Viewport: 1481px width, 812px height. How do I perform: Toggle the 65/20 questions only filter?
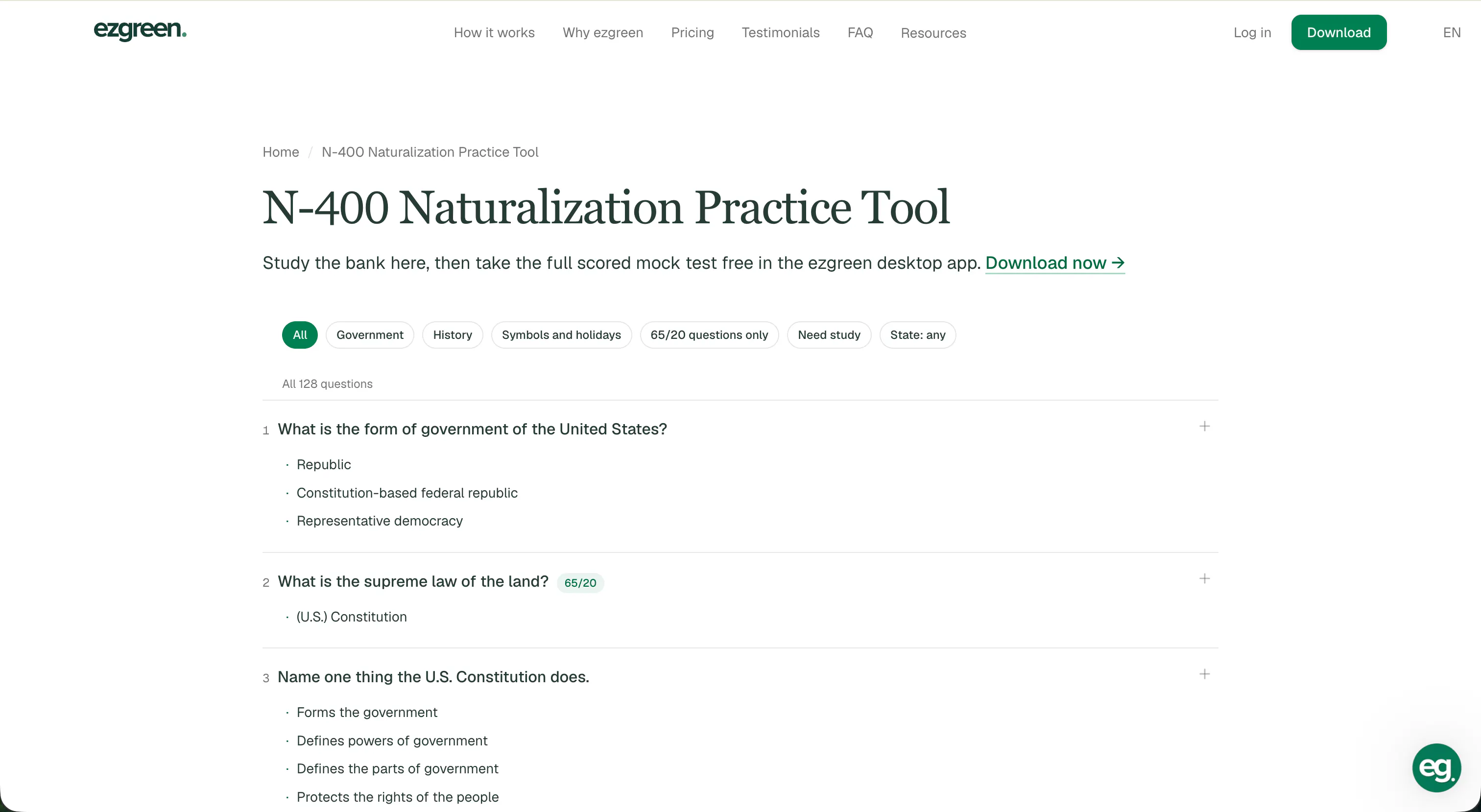(x=709, y=334)
